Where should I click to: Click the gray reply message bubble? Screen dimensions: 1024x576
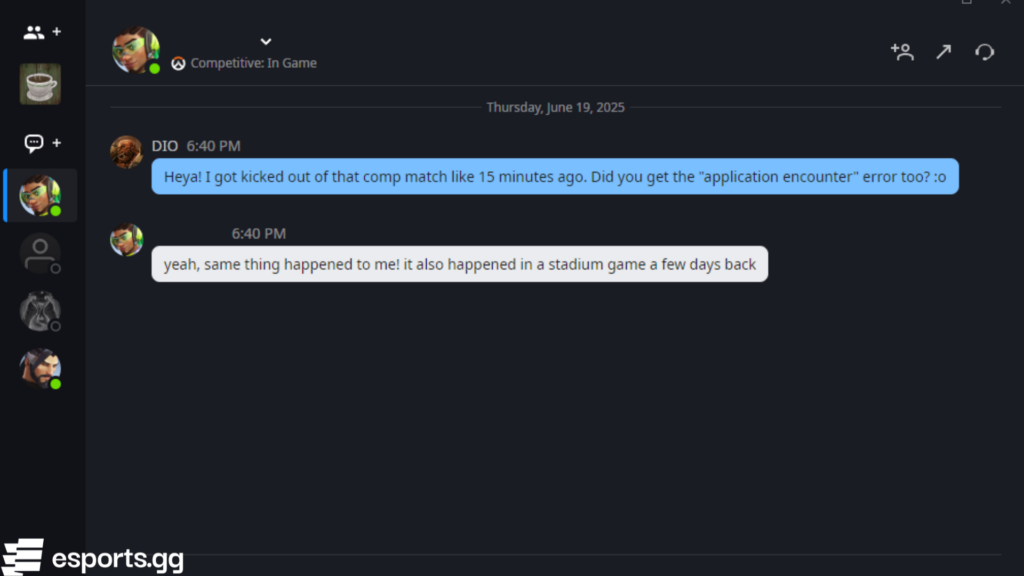point(459,264)
